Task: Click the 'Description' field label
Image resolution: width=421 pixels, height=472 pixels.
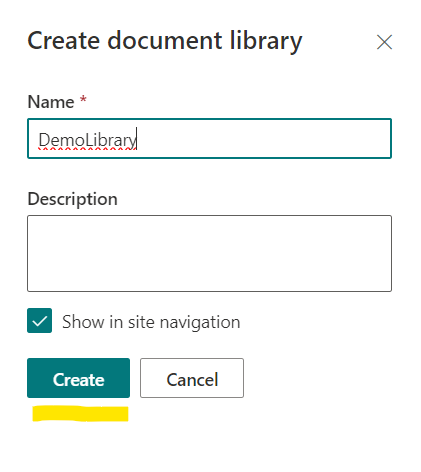Action: tap(73, 199)
